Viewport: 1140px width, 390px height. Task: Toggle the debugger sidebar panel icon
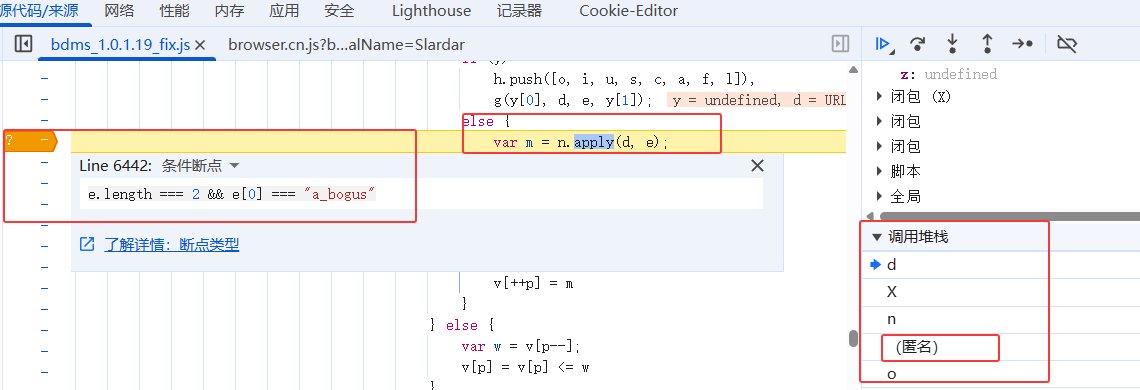(x=840, y=44)
